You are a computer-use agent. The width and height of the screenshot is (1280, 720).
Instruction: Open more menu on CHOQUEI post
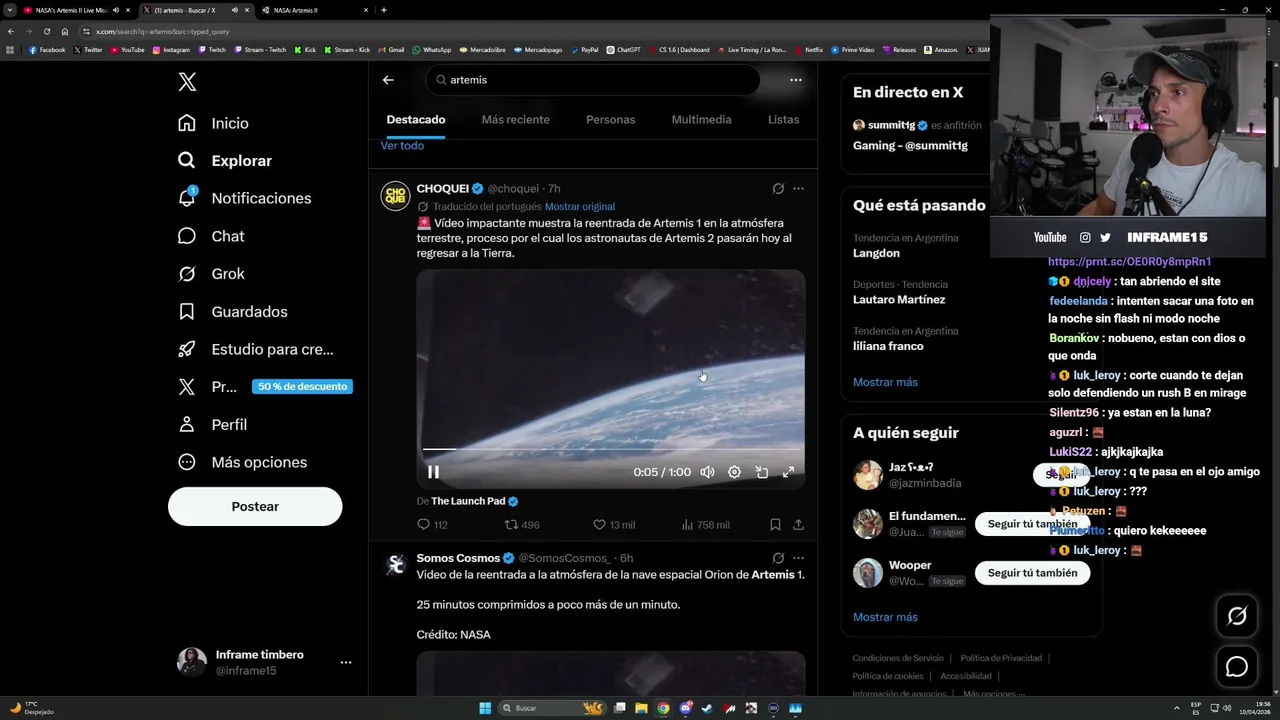[x=798, y=188]
